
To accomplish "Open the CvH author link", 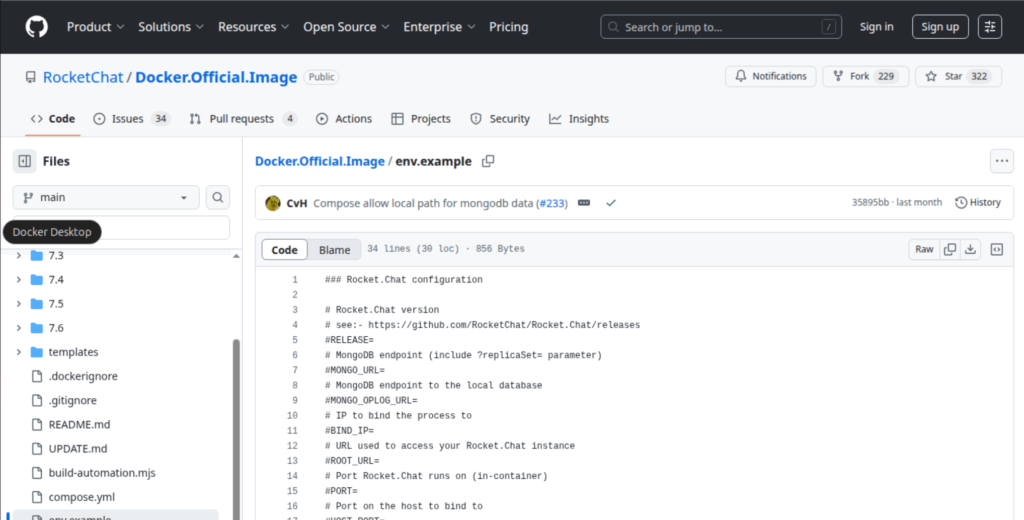I will tap(296, 203).
